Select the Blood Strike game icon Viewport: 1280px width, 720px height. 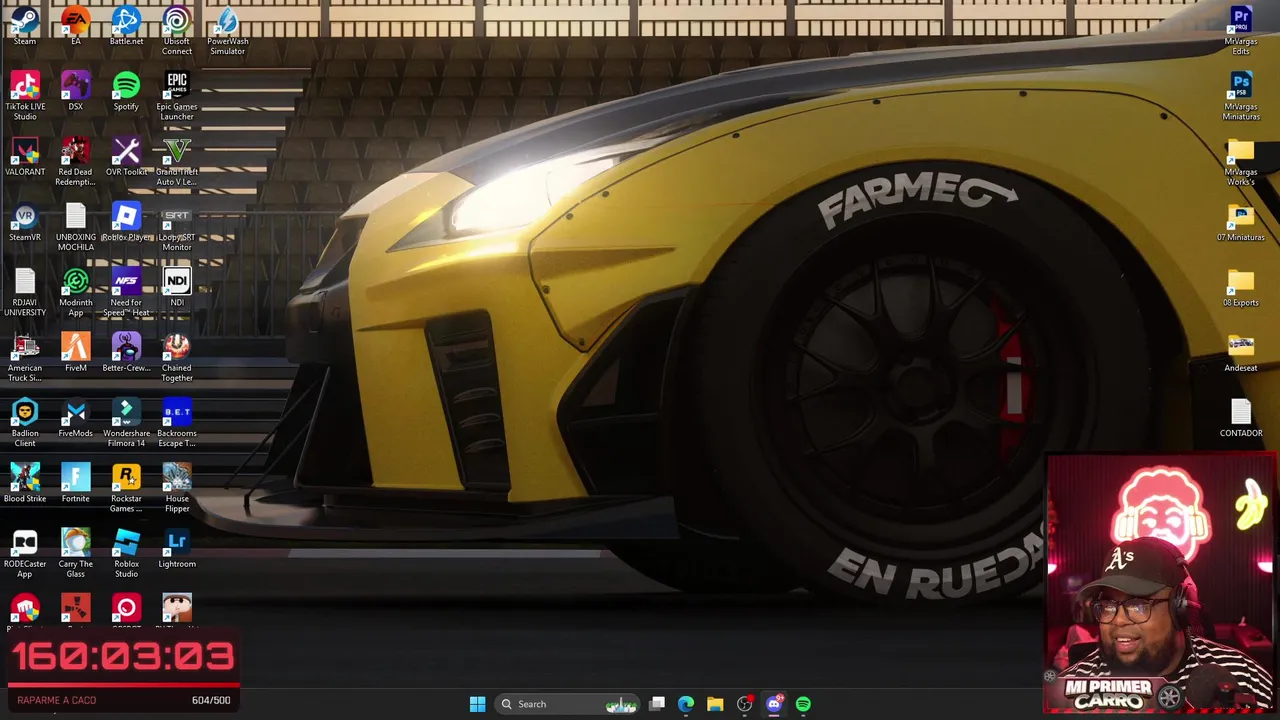tap(25, 483)
